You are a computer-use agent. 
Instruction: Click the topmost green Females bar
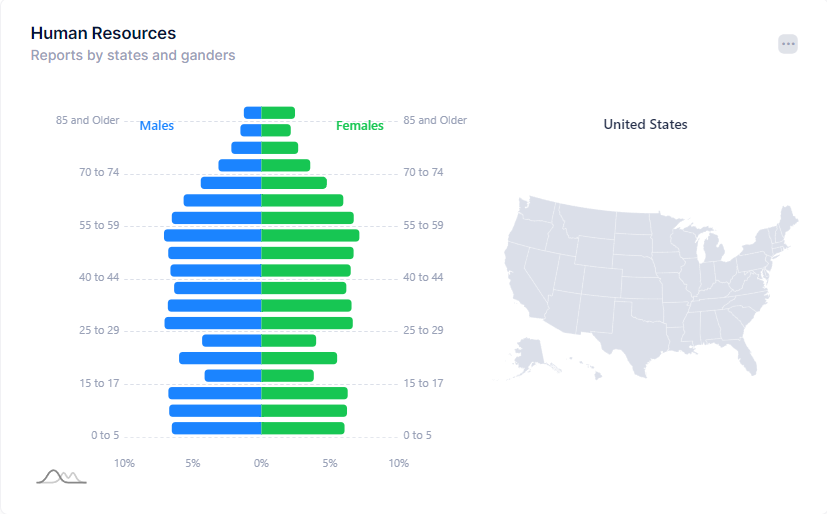(x=278, y=113)
